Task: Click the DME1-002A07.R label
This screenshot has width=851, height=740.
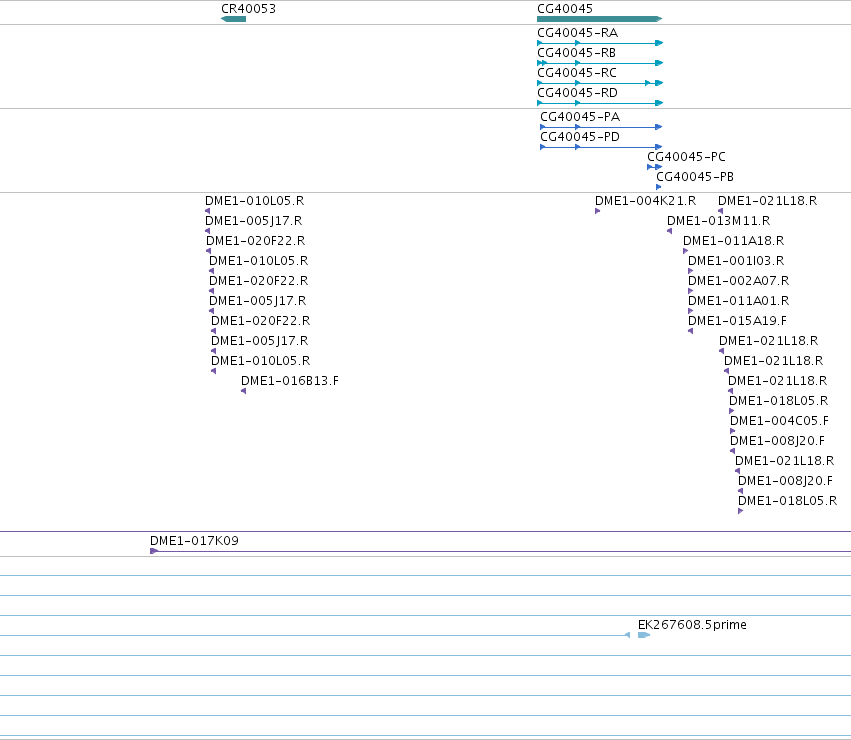Action: (x=739, y=281)
